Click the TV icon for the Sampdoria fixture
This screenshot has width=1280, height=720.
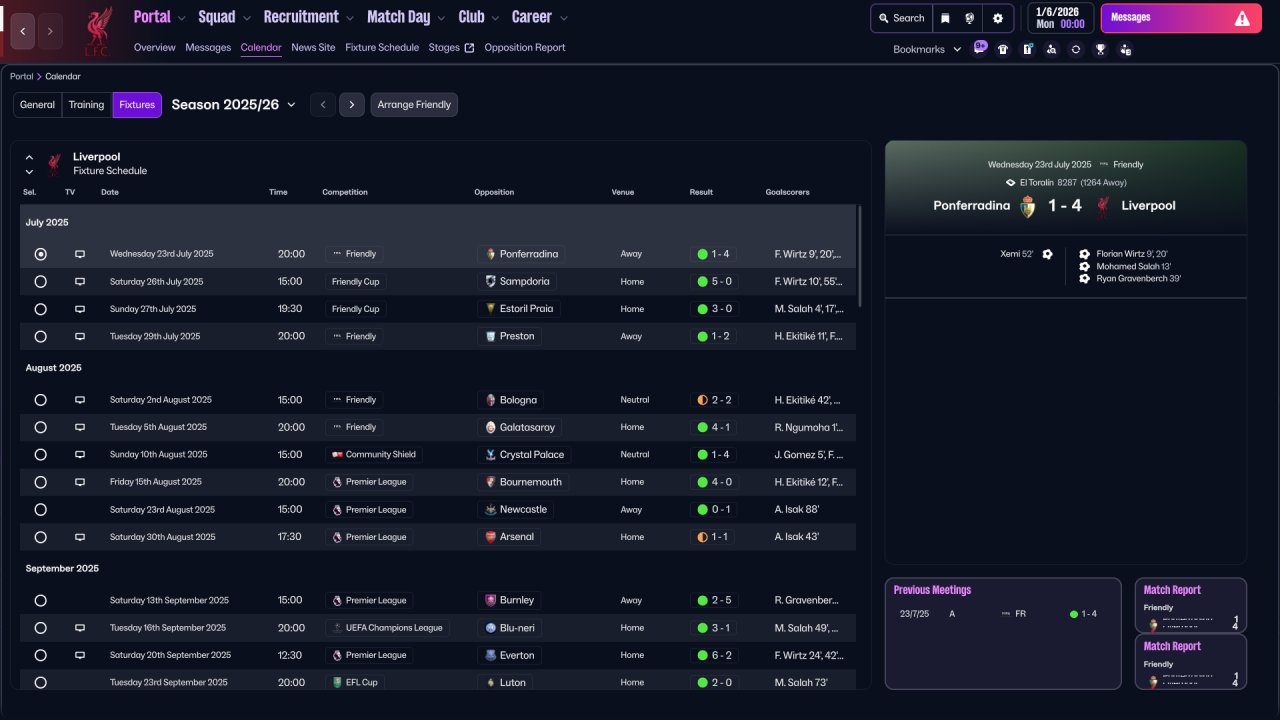pos(80,282)
